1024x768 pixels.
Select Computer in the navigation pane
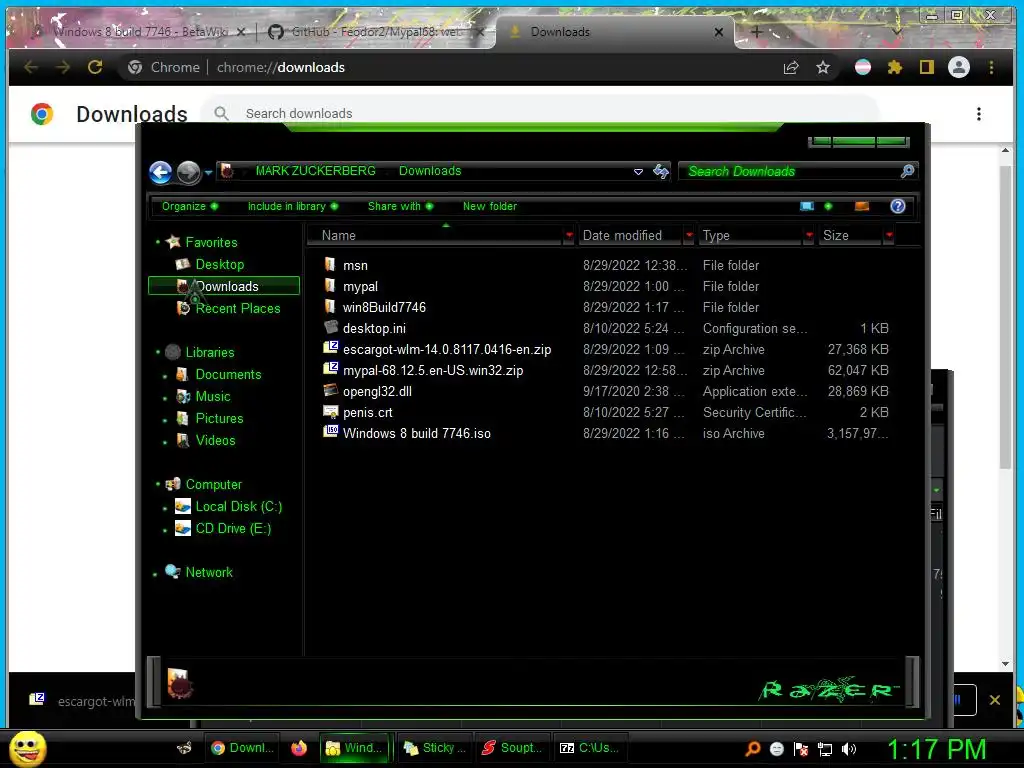coord(214,485)
